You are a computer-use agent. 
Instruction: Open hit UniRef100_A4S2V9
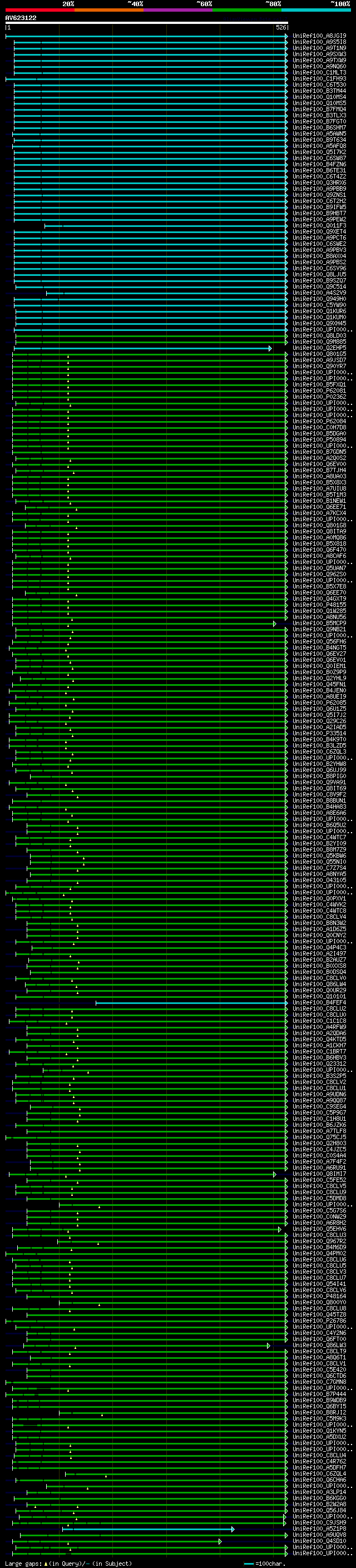tap(319, 293)
